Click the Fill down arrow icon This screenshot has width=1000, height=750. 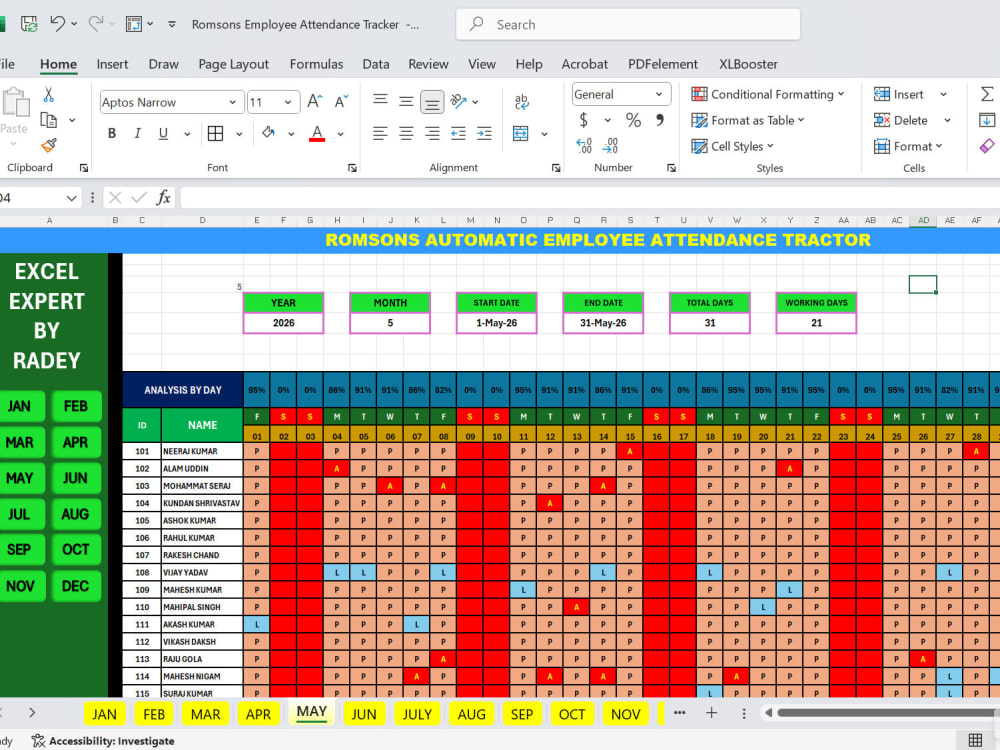[987, 120]
